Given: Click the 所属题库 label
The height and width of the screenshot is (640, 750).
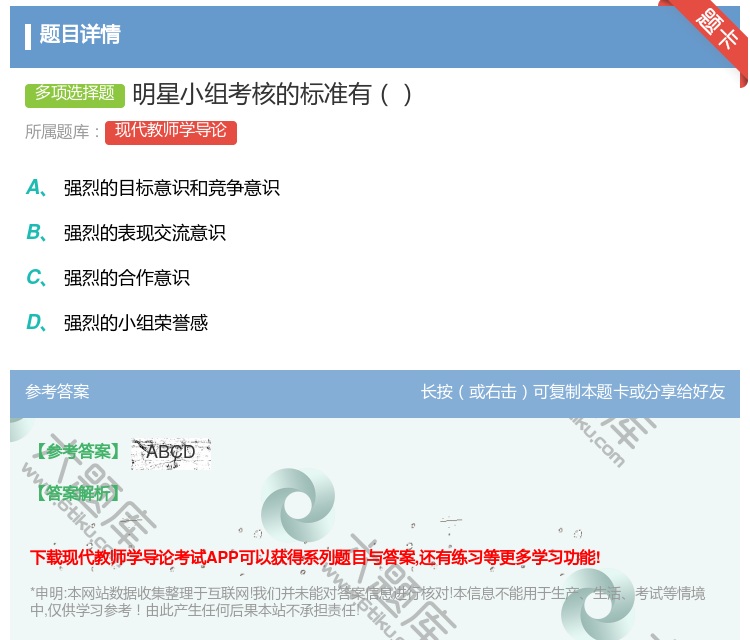Looking at the screenshot, I should 62,132.
